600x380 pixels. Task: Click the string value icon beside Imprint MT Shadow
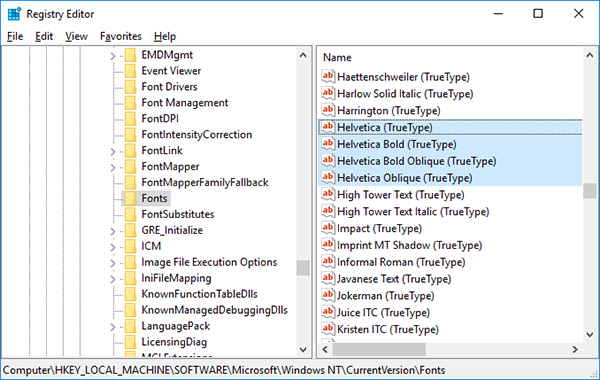(328, 245)
